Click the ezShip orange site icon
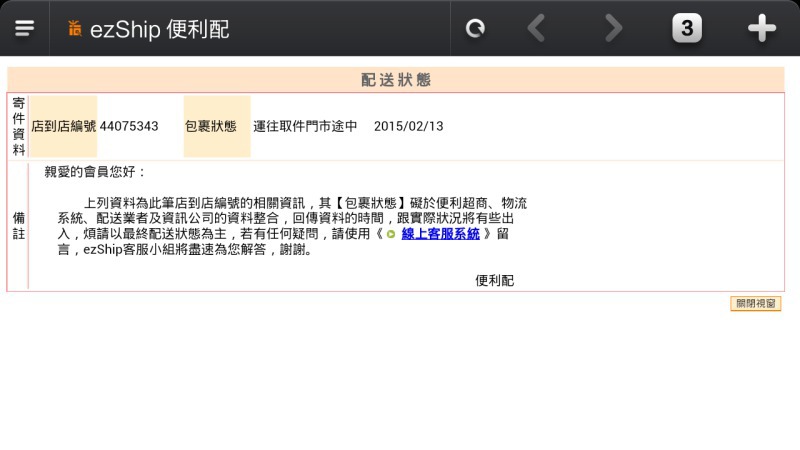This screenshot has height=450, width=800. (74, 29)
